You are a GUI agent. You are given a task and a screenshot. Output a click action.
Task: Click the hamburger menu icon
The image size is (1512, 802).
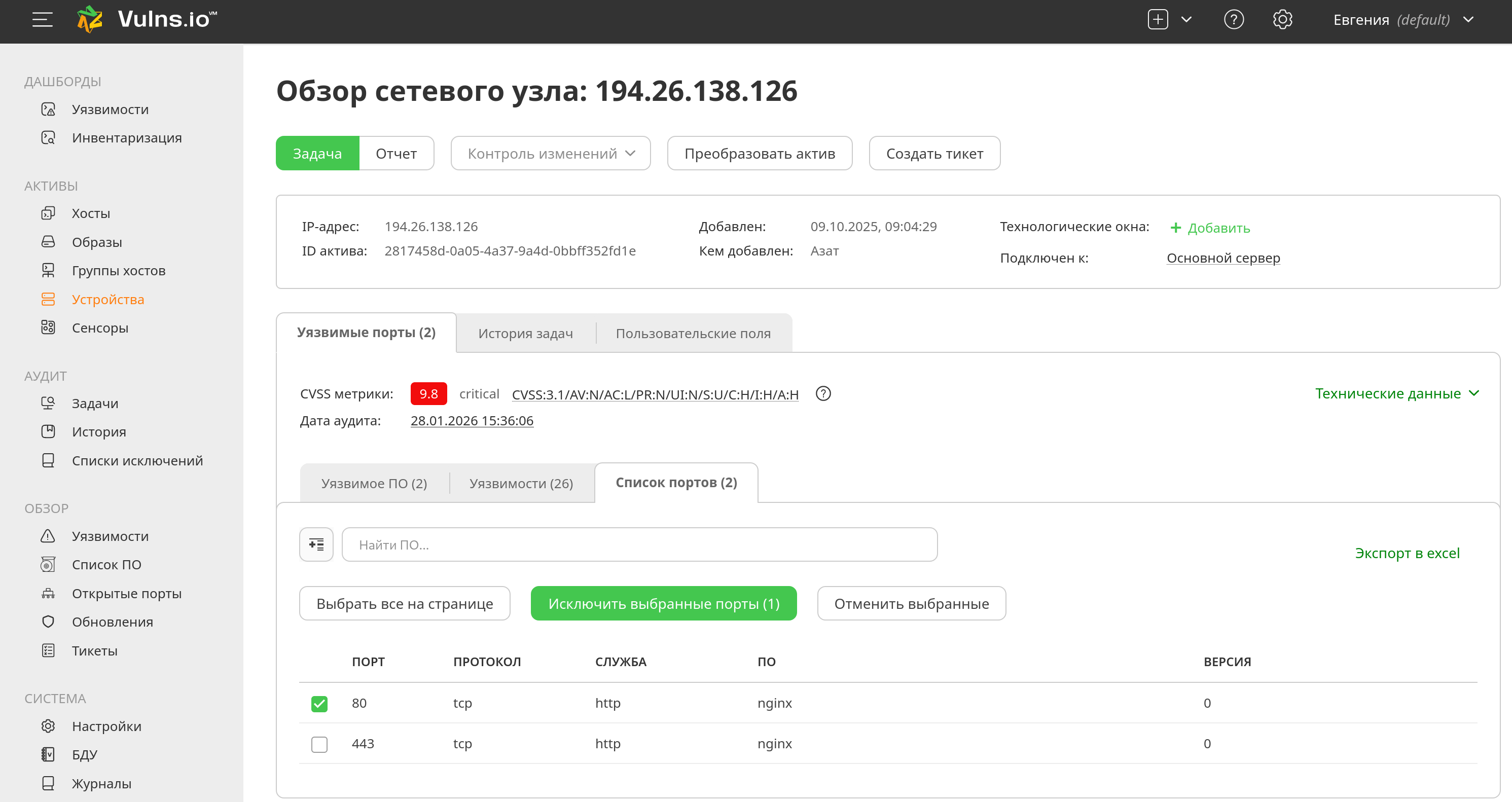42,20
